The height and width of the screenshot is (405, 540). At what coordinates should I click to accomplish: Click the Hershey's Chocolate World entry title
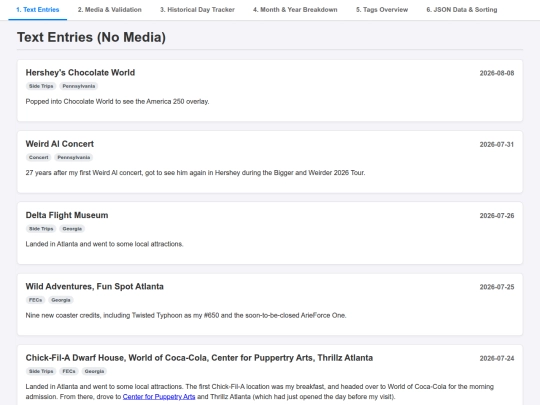80,73
